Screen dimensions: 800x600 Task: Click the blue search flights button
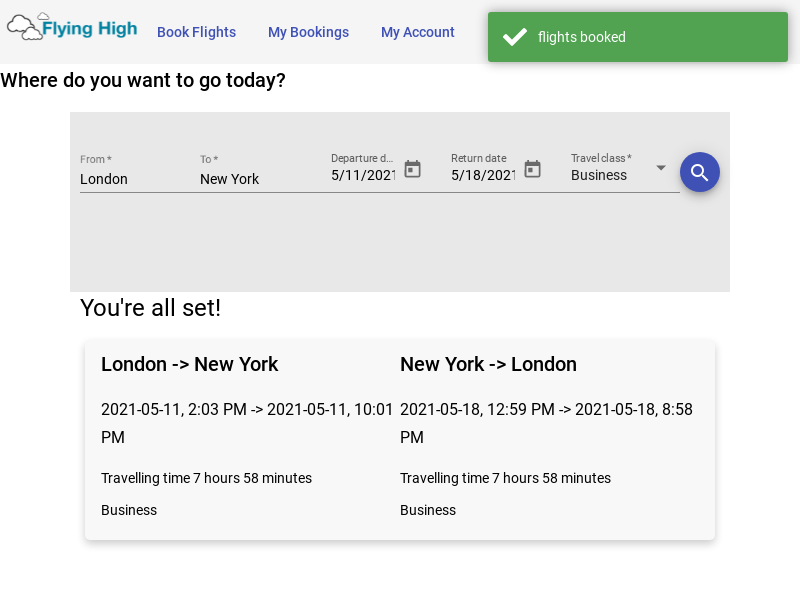[x=699, y=172]
